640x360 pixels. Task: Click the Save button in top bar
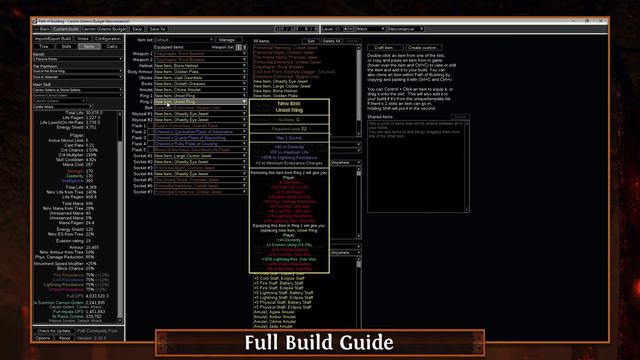point(137,29)
